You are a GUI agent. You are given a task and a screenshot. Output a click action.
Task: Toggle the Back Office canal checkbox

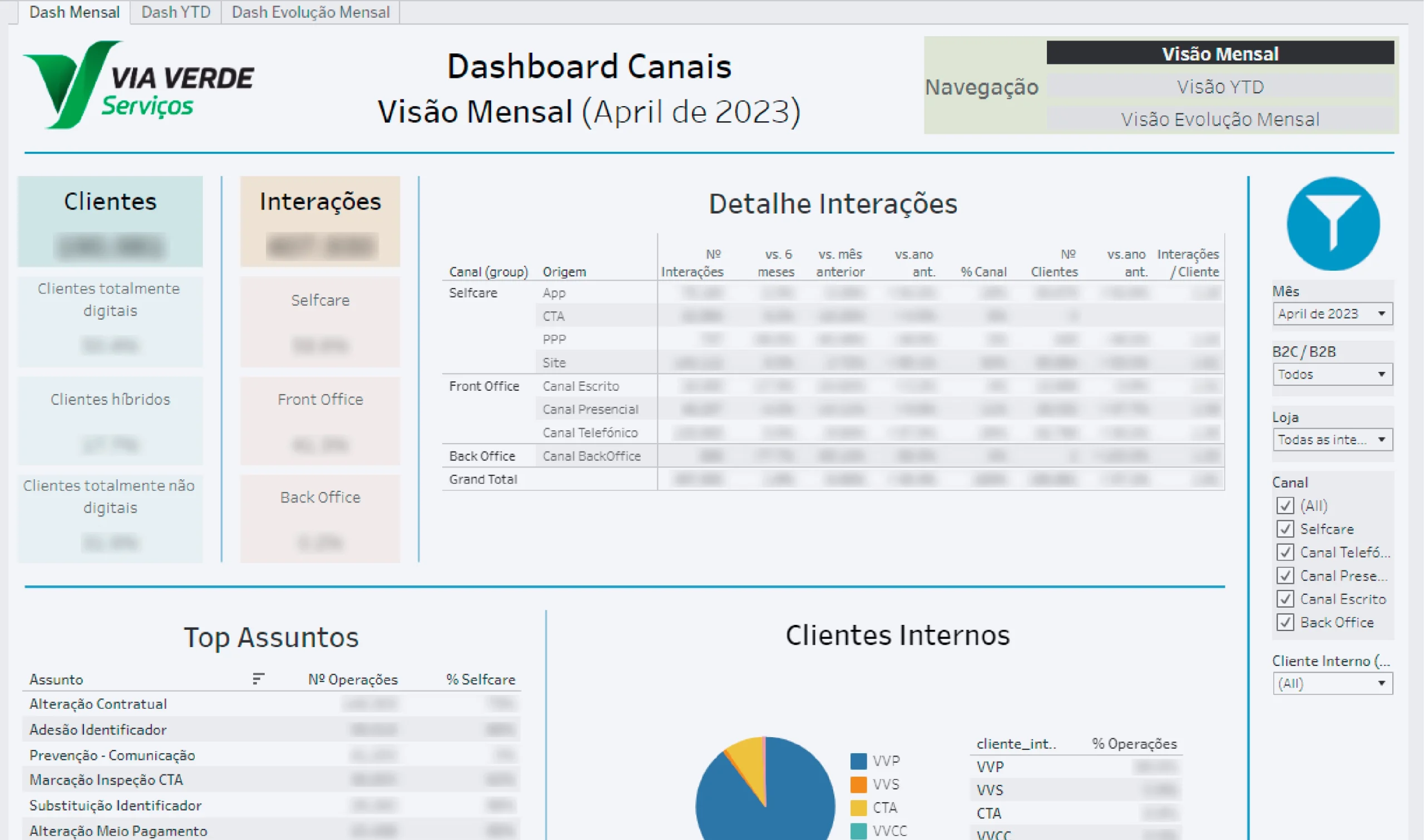point(1285,622)
